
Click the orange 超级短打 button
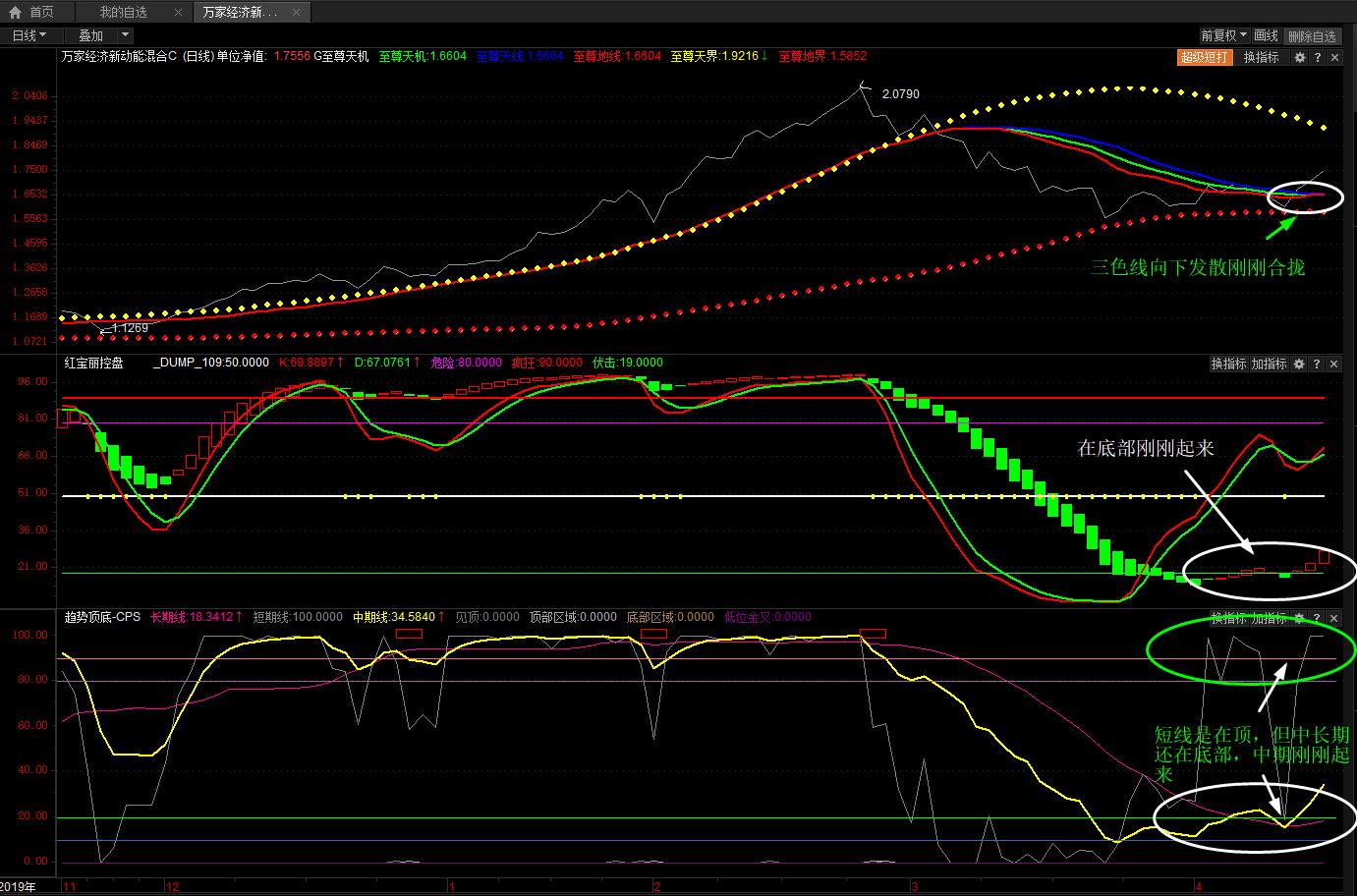click(x=1204, y=57)
